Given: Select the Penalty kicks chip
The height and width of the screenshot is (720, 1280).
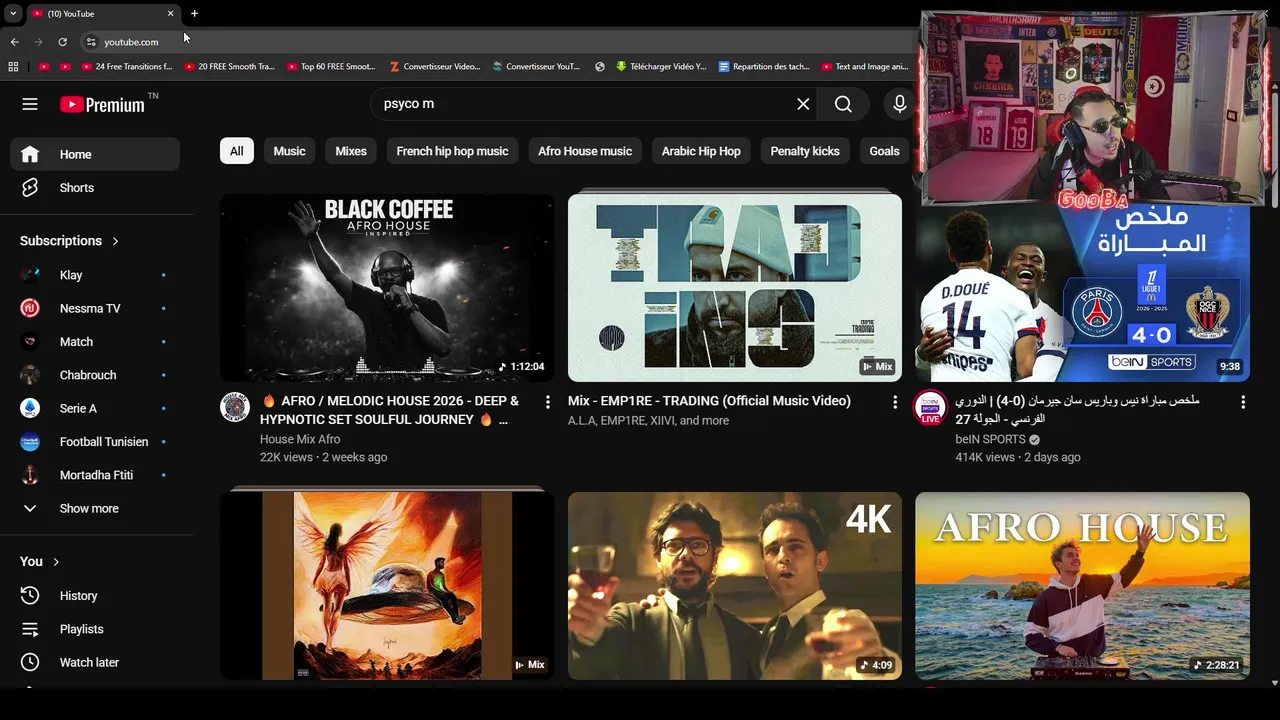Looking at the screenshot, I should [805, 151].
